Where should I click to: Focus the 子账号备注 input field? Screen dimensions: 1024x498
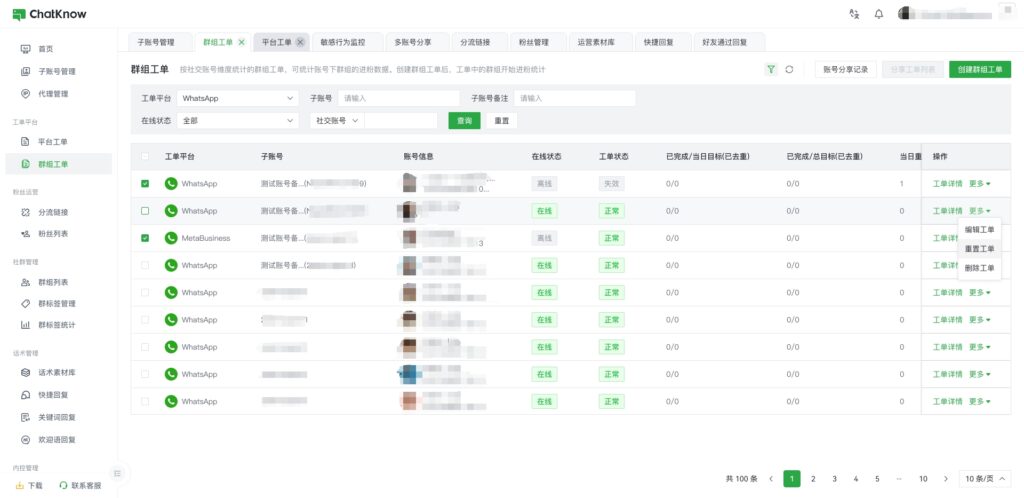pyautogui.click(x=575, y=99)
